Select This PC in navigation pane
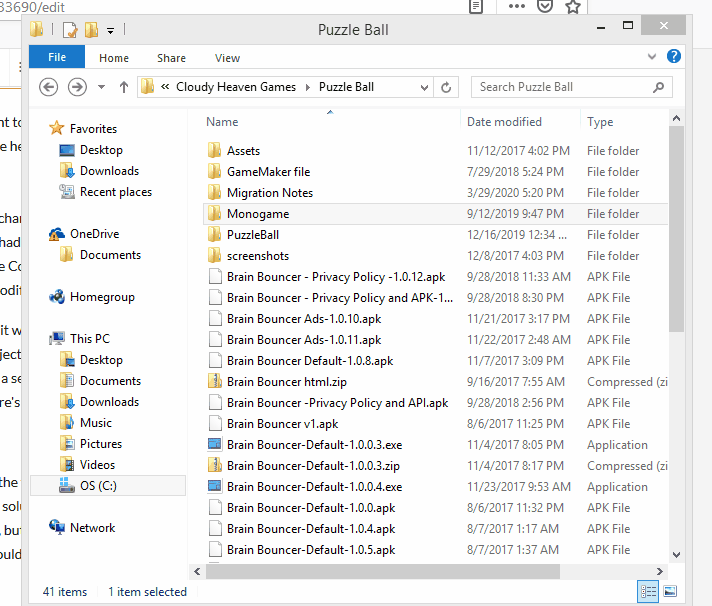 90,339
